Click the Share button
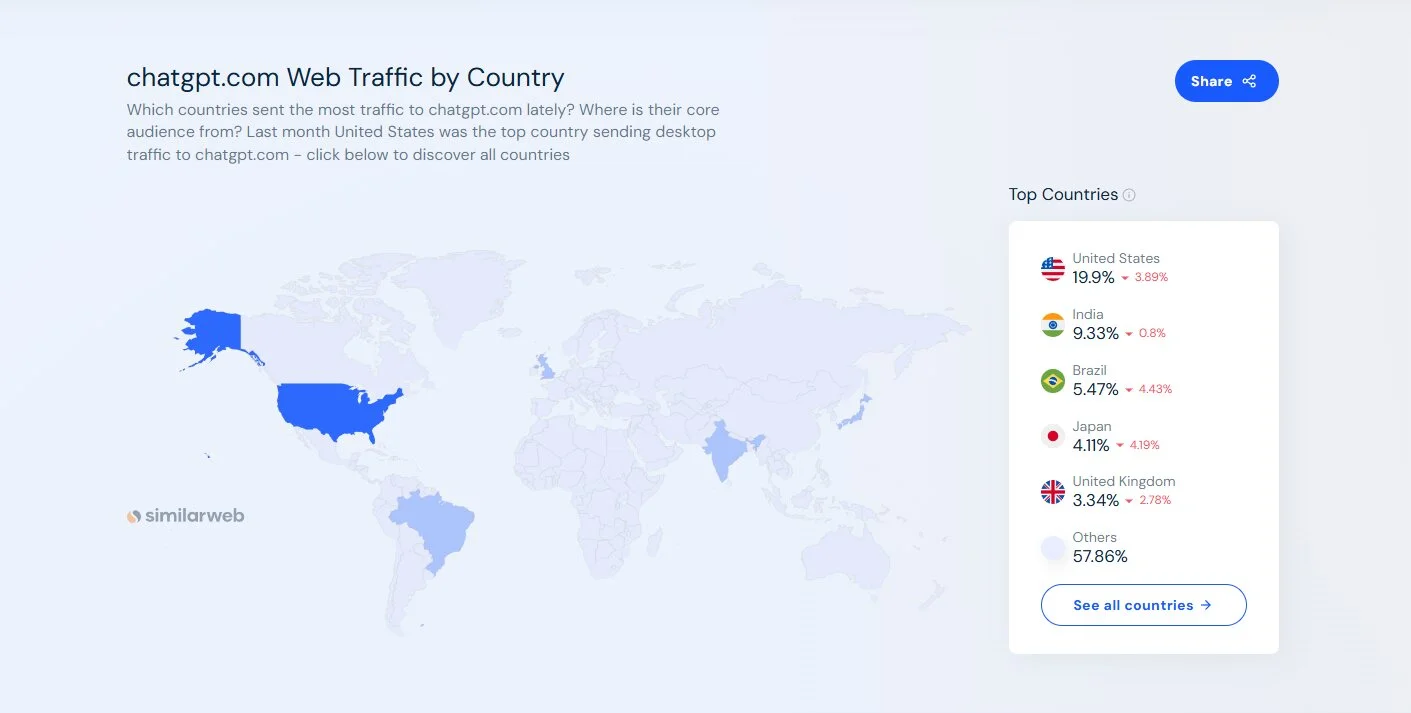 1226,81
